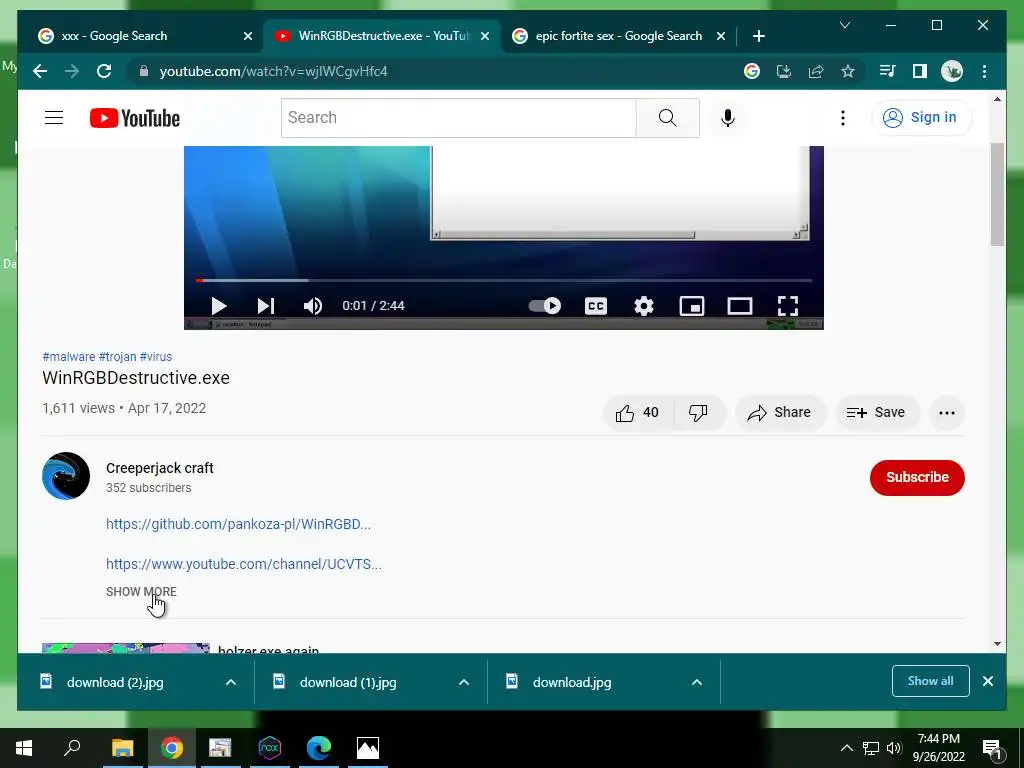Reload the YouTube page

click(x=104, y=71)
